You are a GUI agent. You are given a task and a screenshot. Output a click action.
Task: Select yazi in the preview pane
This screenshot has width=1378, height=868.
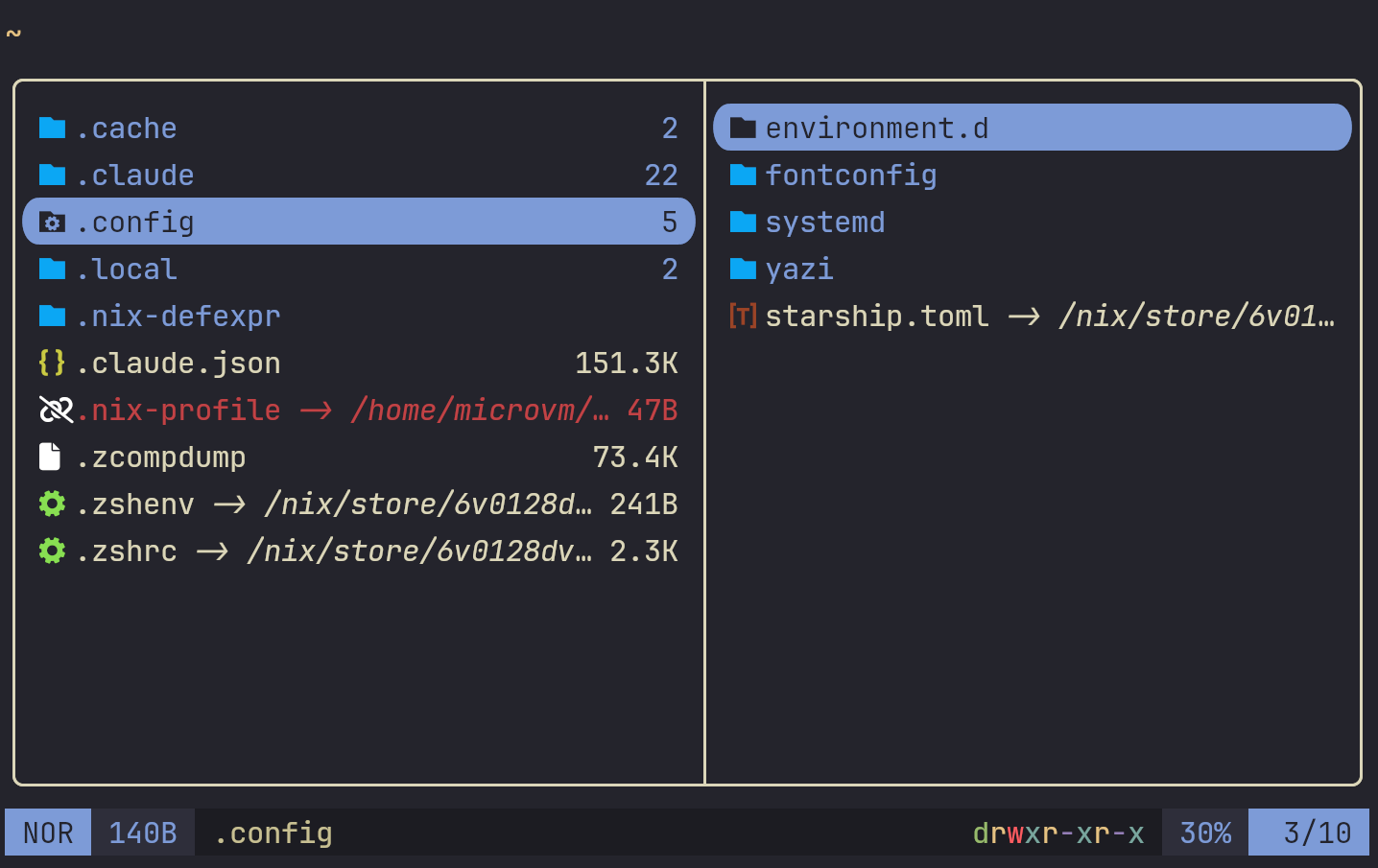click(x=799, y=270)
